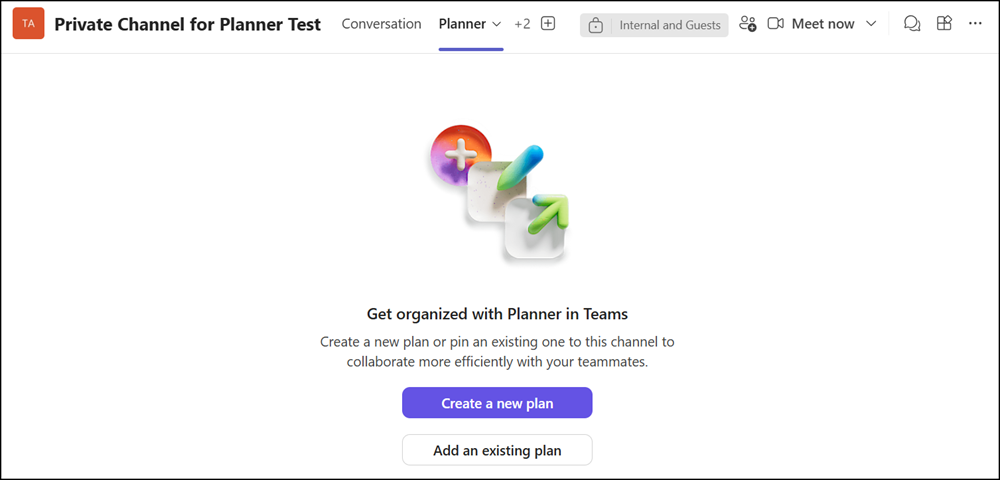Image resolution: width=1000 pixels, height=480 pixels.
Task: Open the more options ellipsis menu
Action: [975, 24]
